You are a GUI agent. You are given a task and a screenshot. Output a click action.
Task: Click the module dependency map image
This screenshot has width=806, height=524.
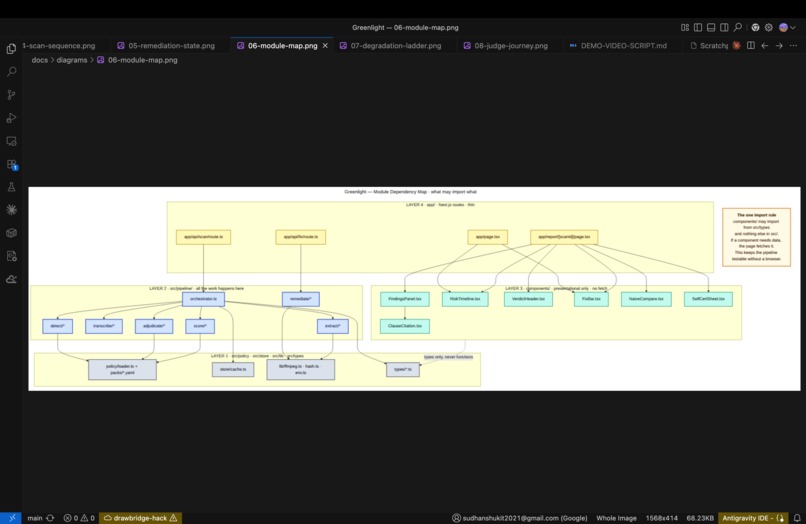(x=414, y=288)
